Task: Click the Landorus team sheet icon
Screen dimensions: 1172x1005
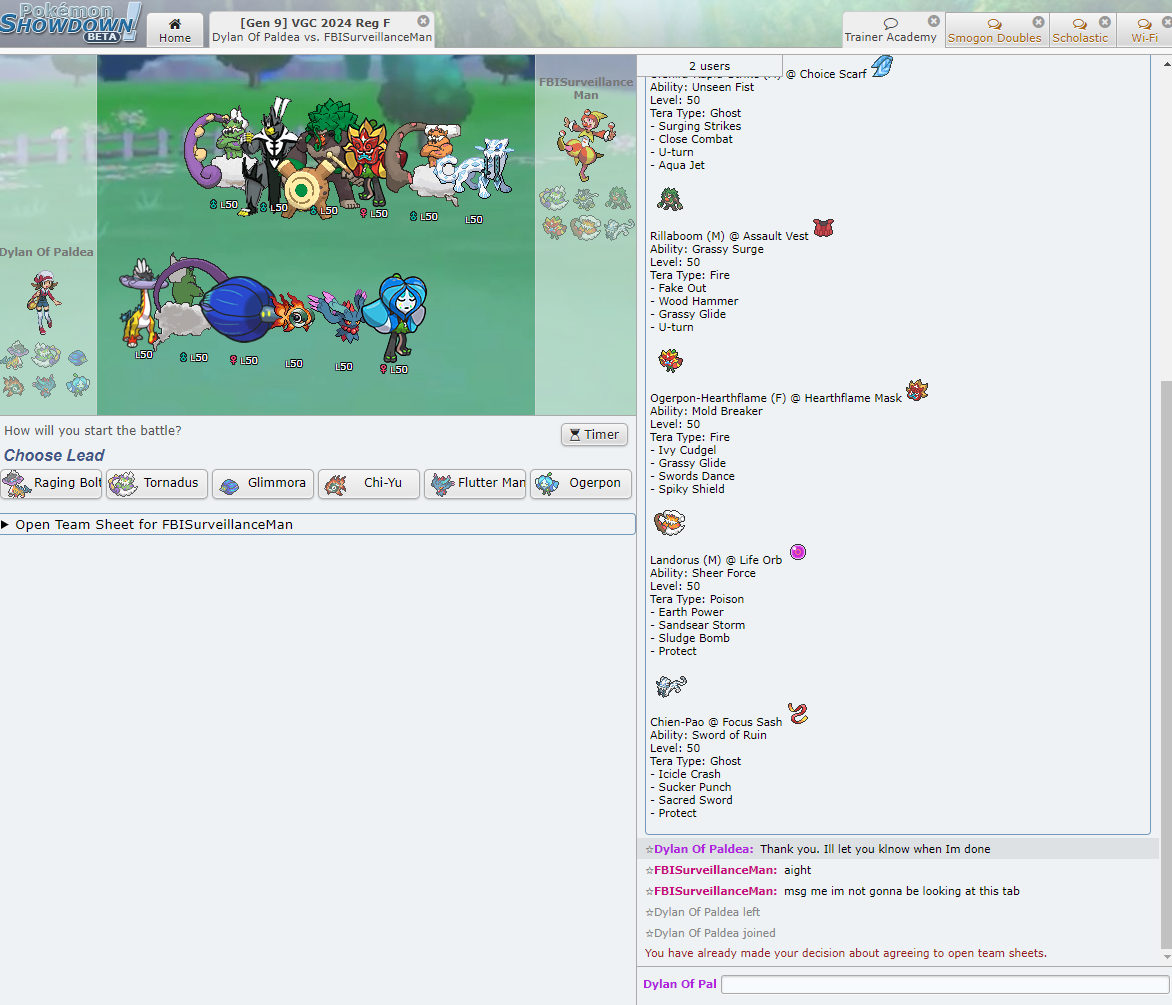Action: click(670, 522)
